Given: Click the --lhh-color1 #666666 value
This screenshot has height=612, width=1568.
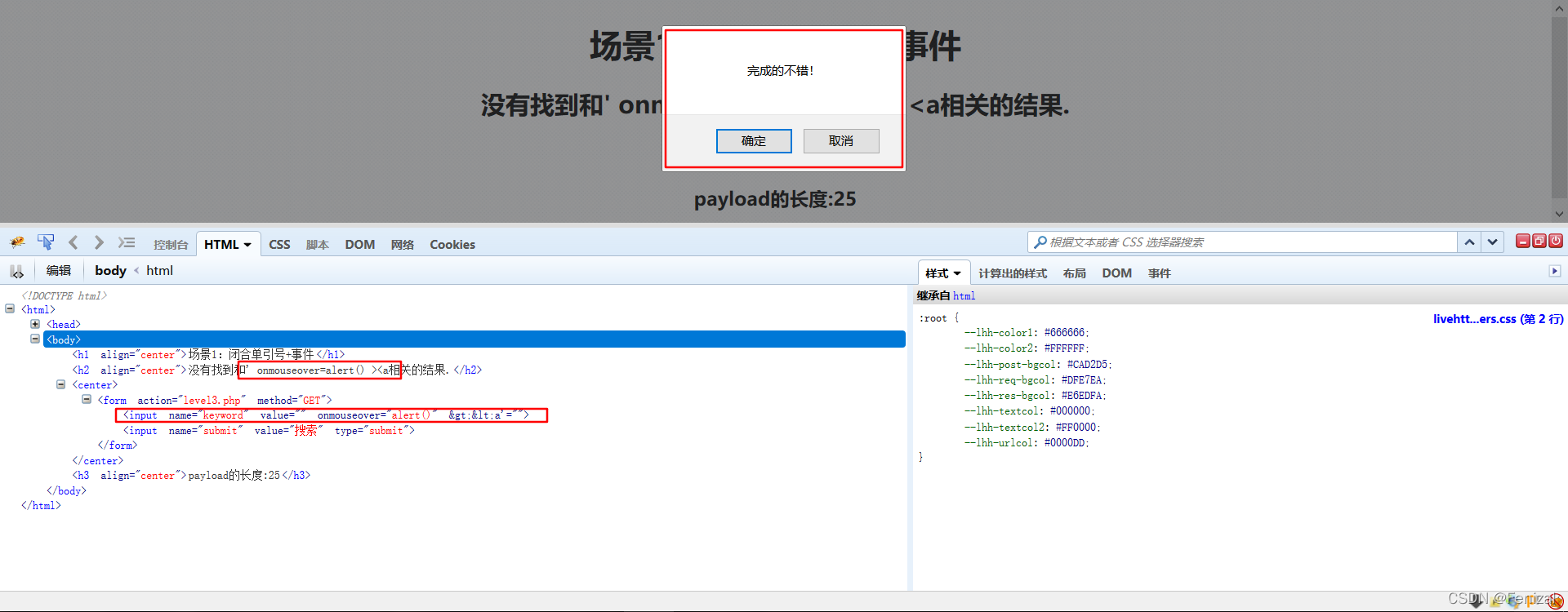Looking at the screenshot, I should tap(1064, 333).
